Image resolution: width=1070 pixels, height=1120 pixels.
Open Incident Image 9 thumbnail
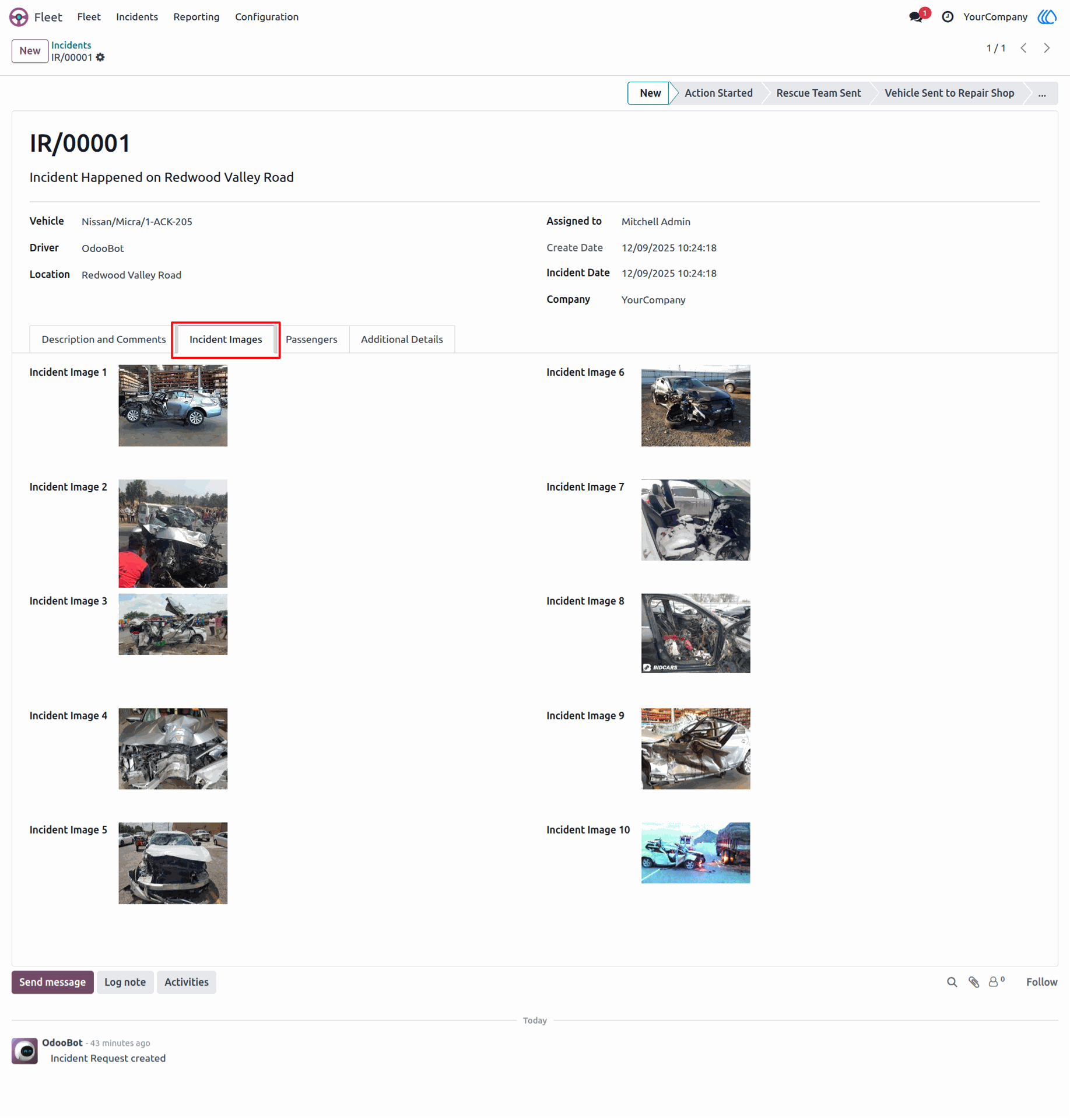point(696,749)
